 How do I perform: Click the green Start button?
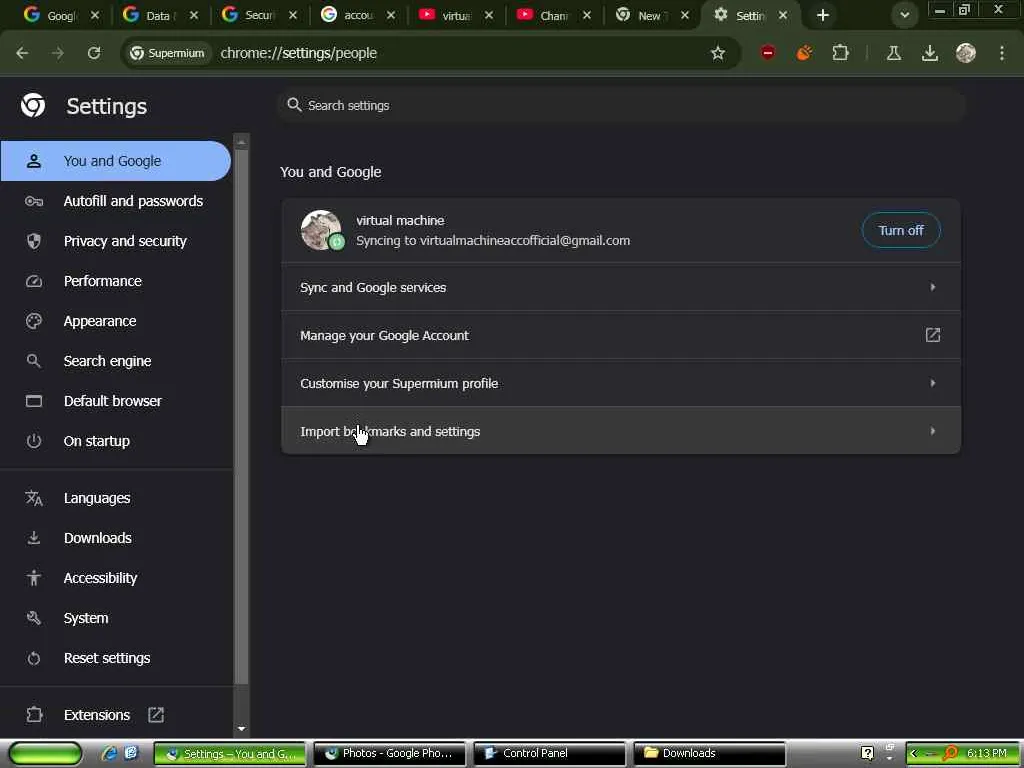pos(45,753)
